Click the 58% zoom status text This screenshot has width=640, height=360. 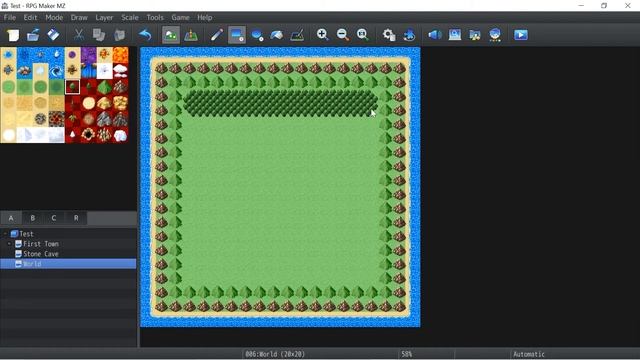click(x=407, y=354)
